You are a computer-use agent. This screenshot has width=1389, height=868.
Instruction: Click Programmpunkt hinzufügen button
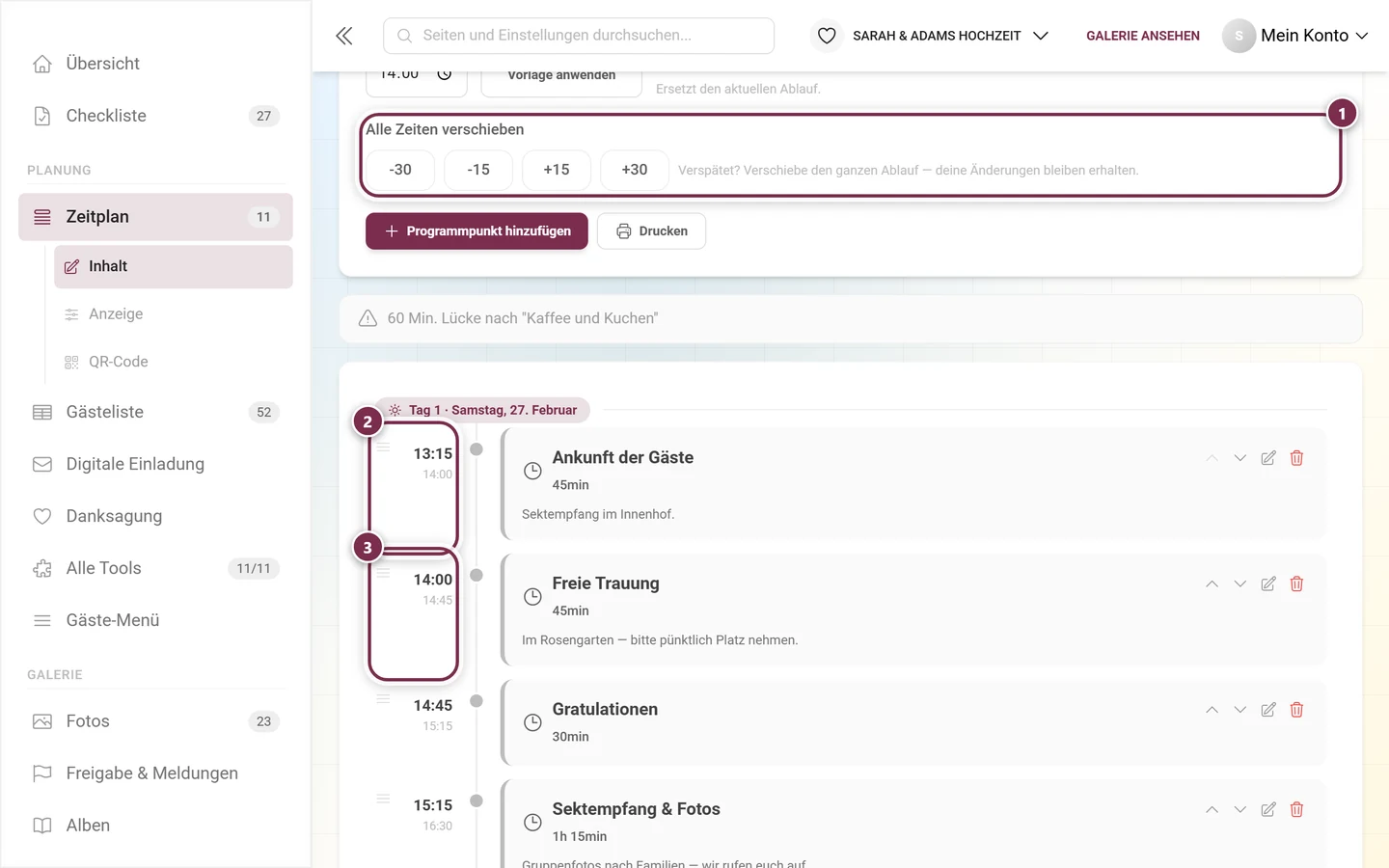477,231
